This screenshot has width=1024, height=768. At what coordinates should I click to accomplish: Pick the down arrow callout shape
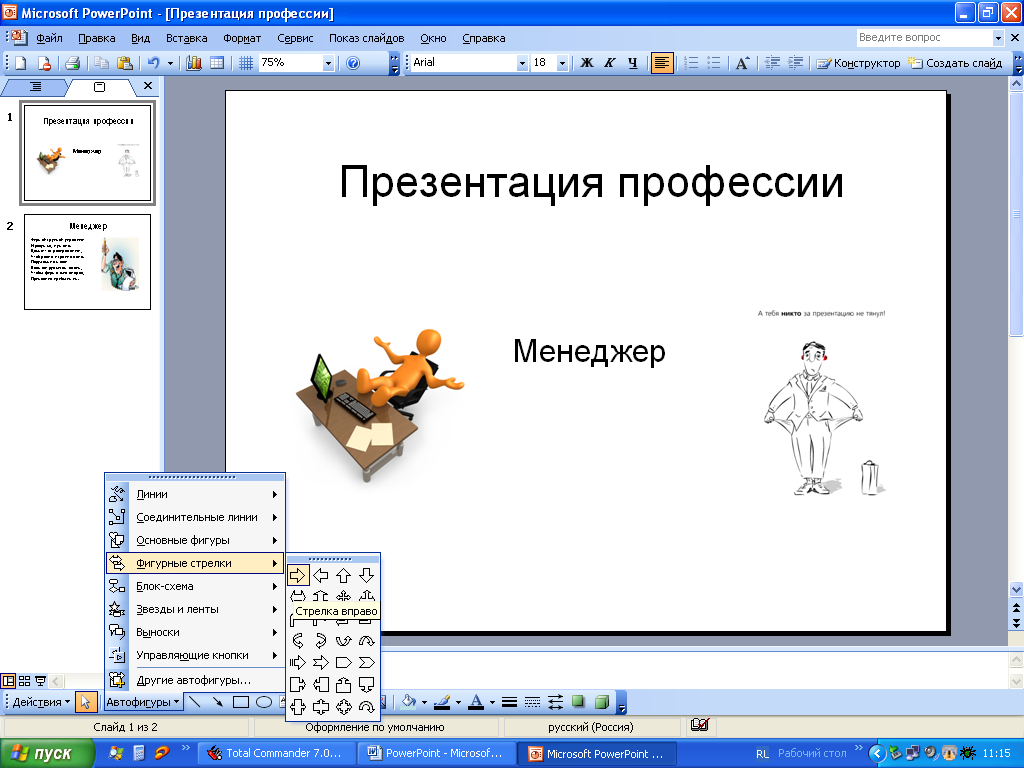(366, 684)
